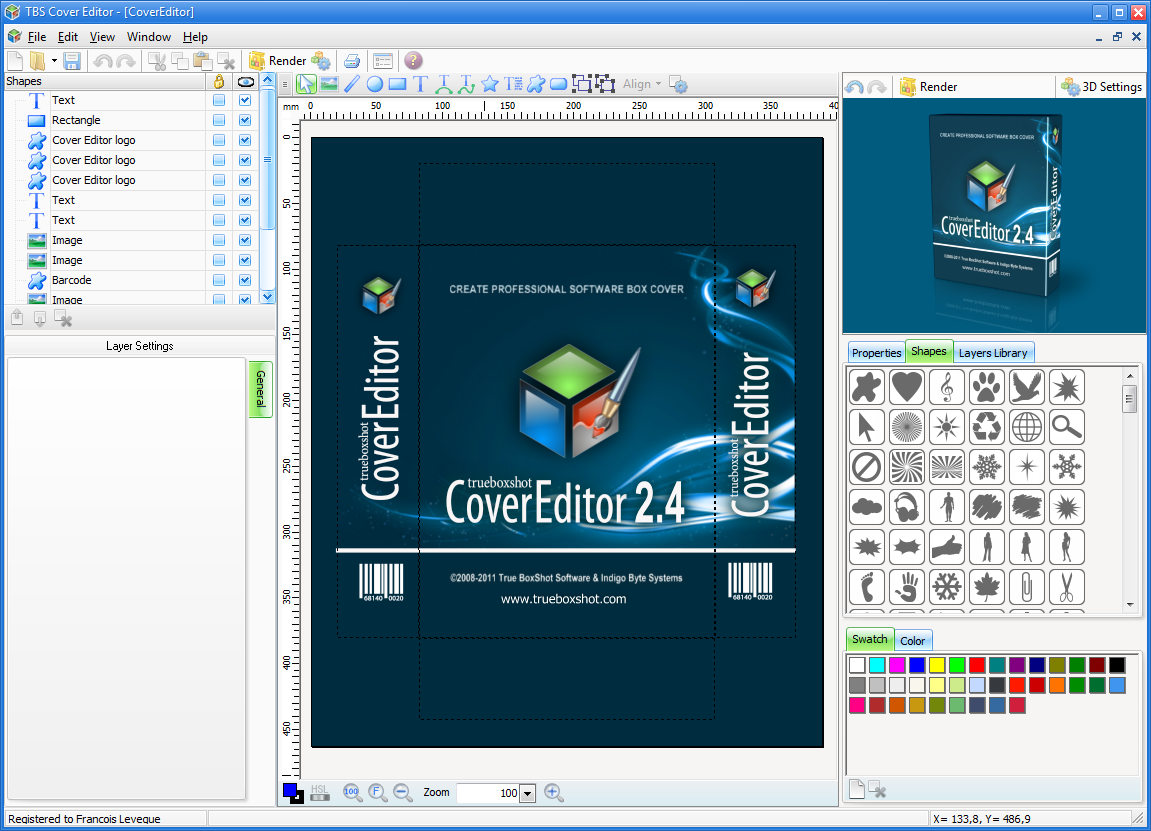Open the folder dropdown arrow for recent files
The height and width of the screenshot is (831, 1151).
54,61
